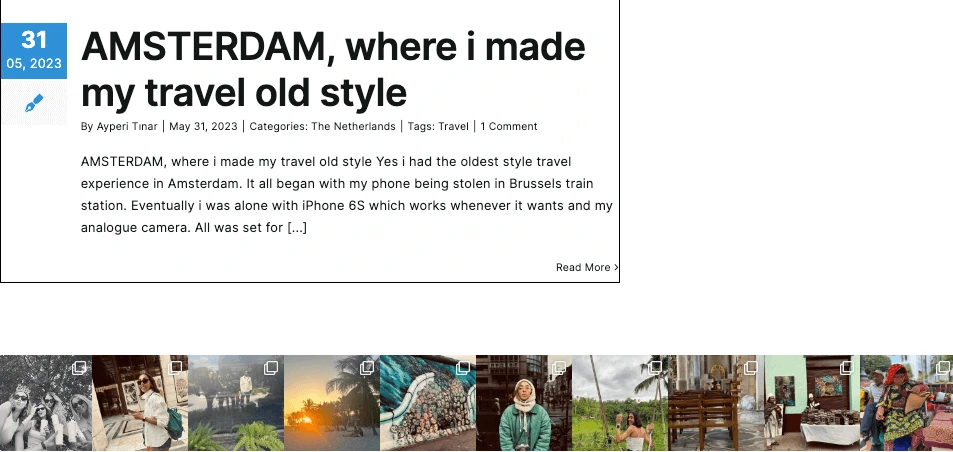Open the church wooden pews photo

[716, 403]
